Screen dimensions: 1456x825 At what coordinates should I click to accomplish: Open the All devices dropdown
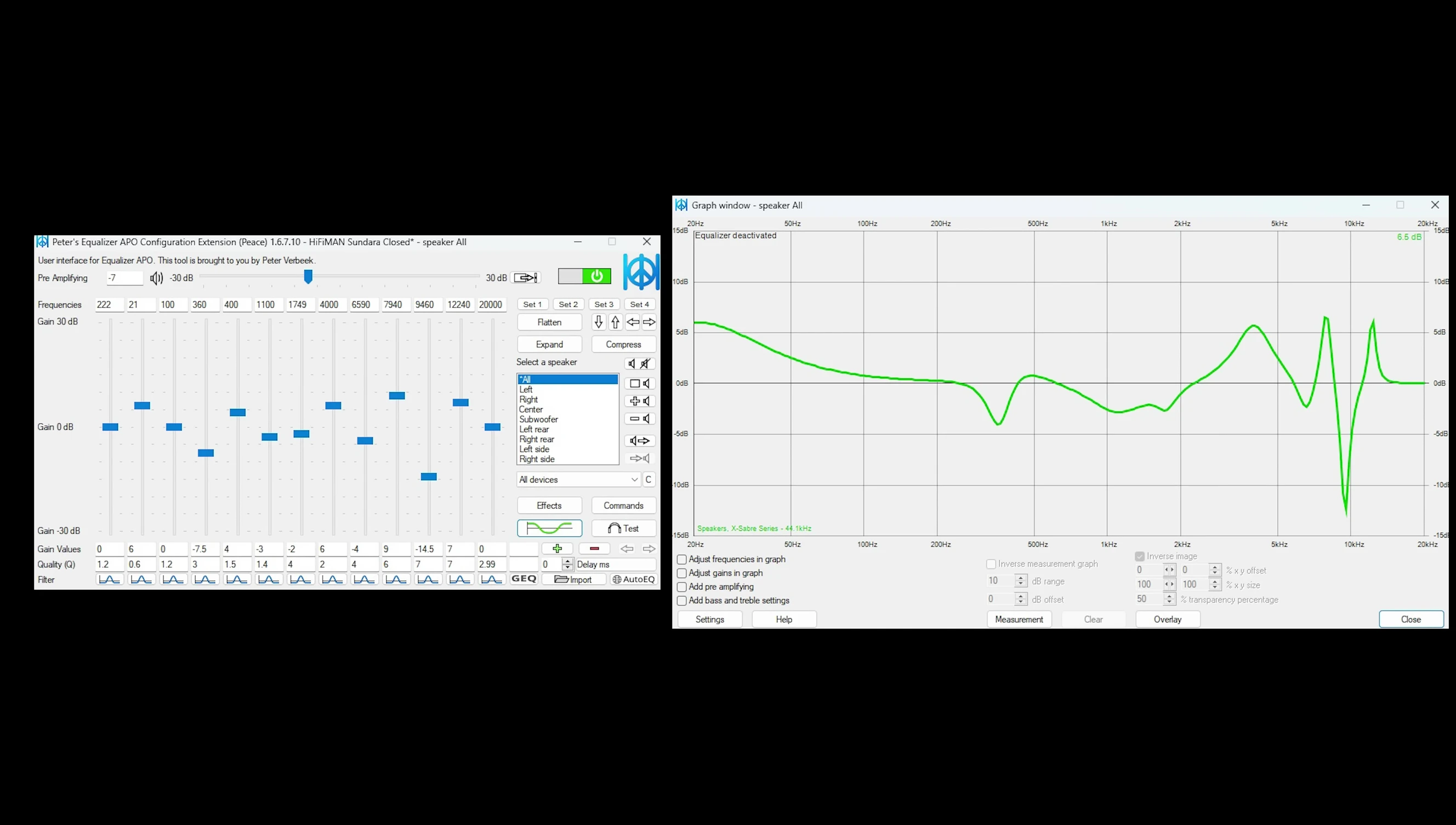click(x=578, y=479)
